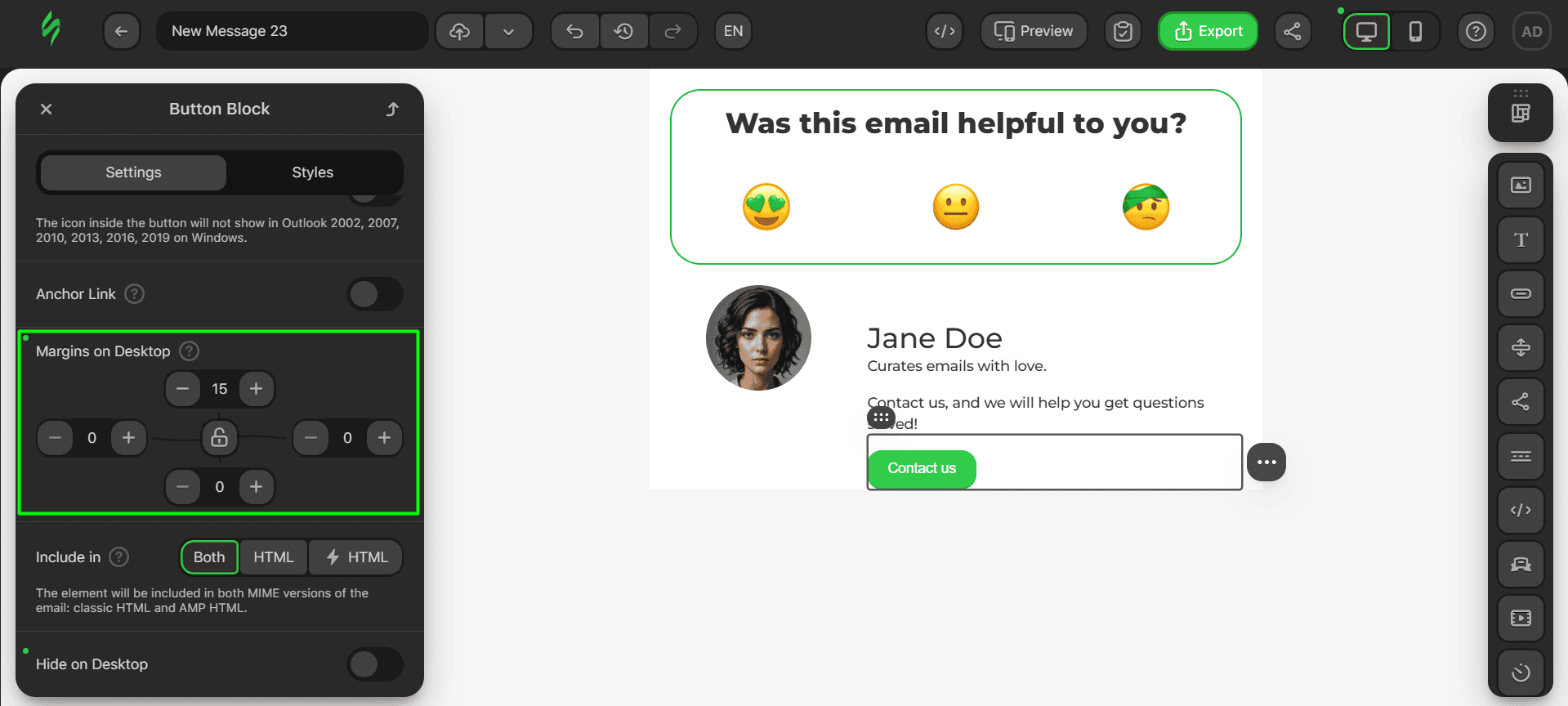
Task: Click the margins lock icon
Action: (x=219, y=437)
